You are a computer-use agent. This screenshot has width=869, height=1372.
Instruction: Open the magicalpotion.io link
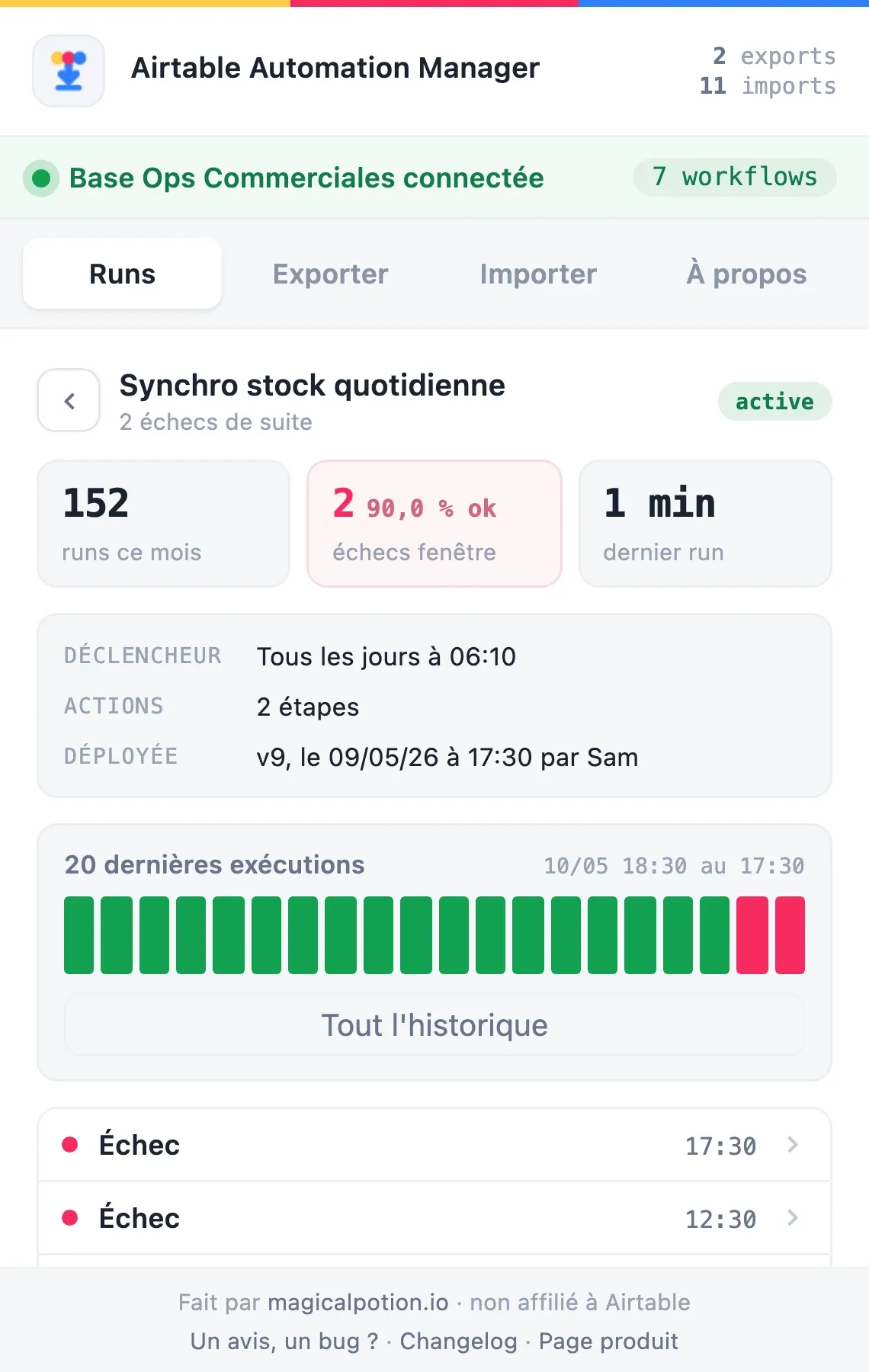pyautogui.click(x=358, y=1302)
